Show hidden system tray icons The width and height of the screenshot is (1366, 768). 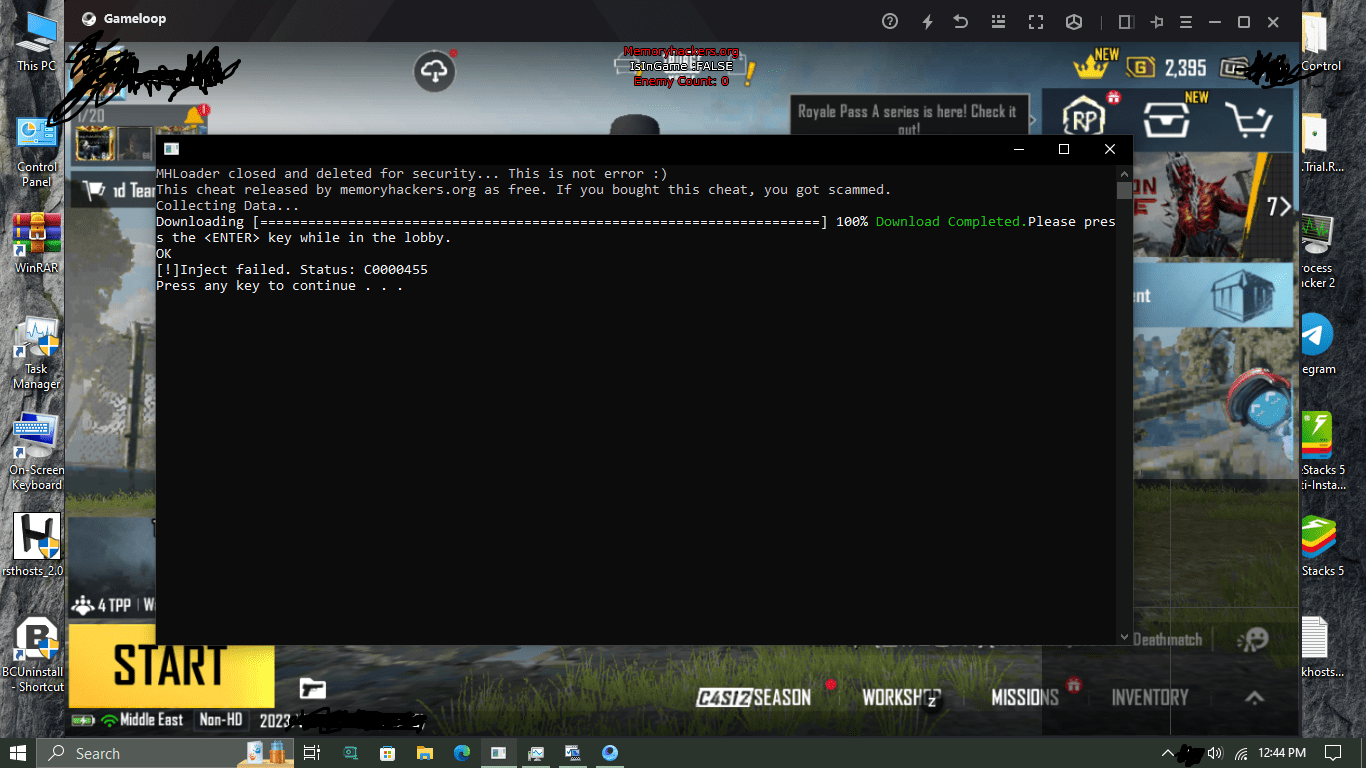click(x=1167, y=753)
